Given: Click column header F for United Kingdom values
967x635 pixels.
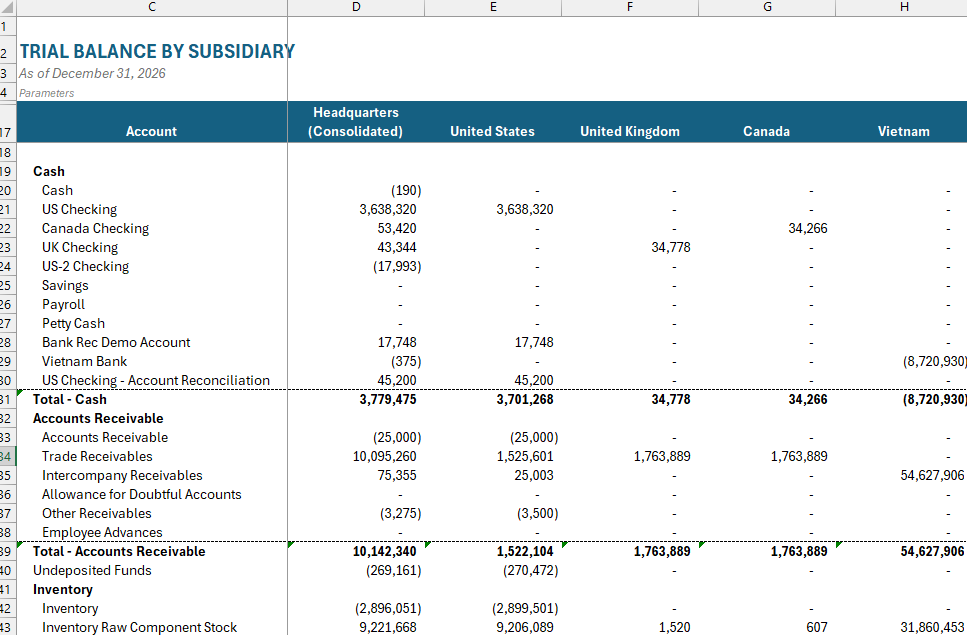Looking at the screenshot, I should (630, 7).
